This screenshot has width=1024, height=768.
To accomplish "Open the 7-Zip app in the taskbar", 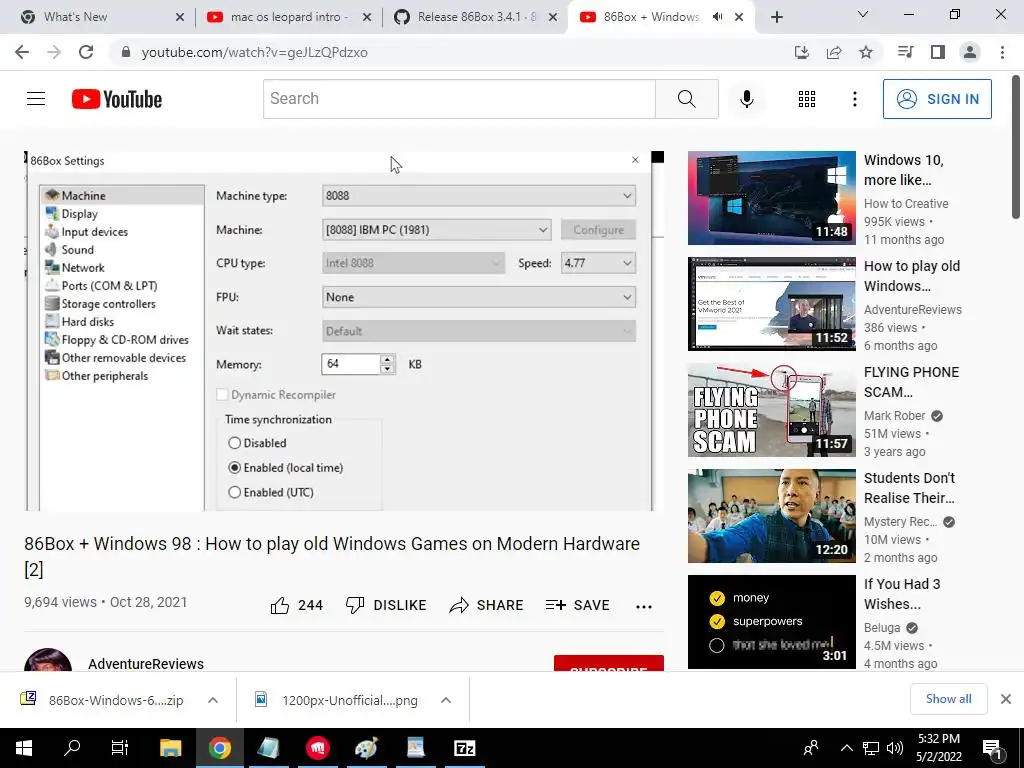I will (x=464, y=748).
